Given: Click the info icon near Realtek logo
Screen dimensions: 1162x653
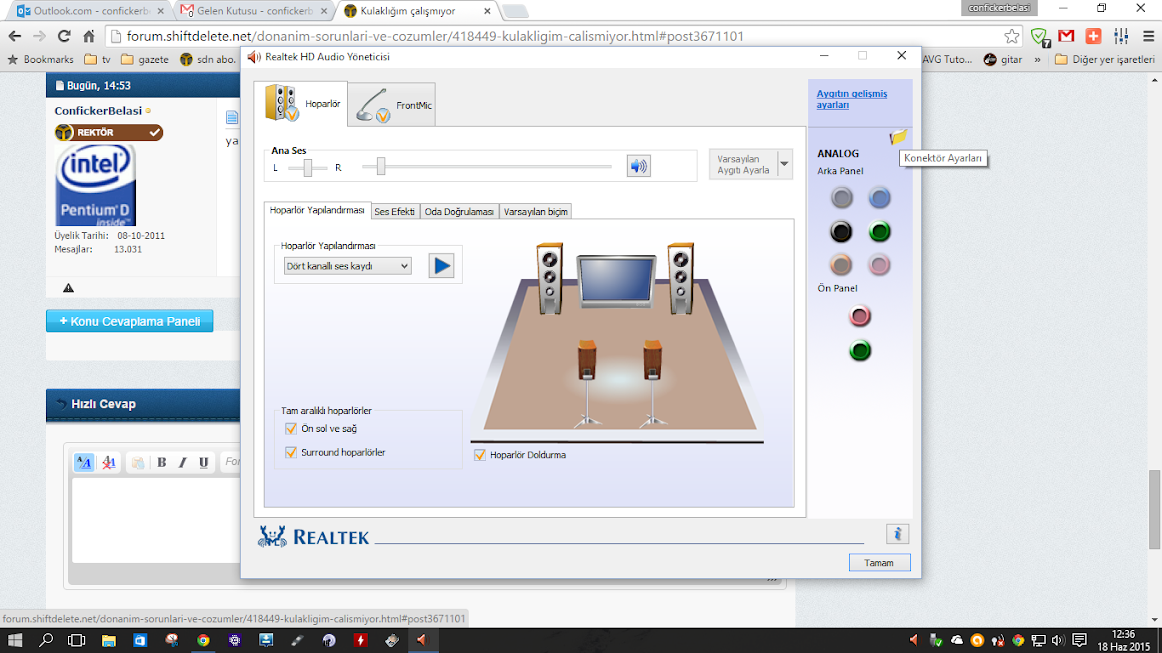Looking at the screenshot, I should tap(897, 534).
